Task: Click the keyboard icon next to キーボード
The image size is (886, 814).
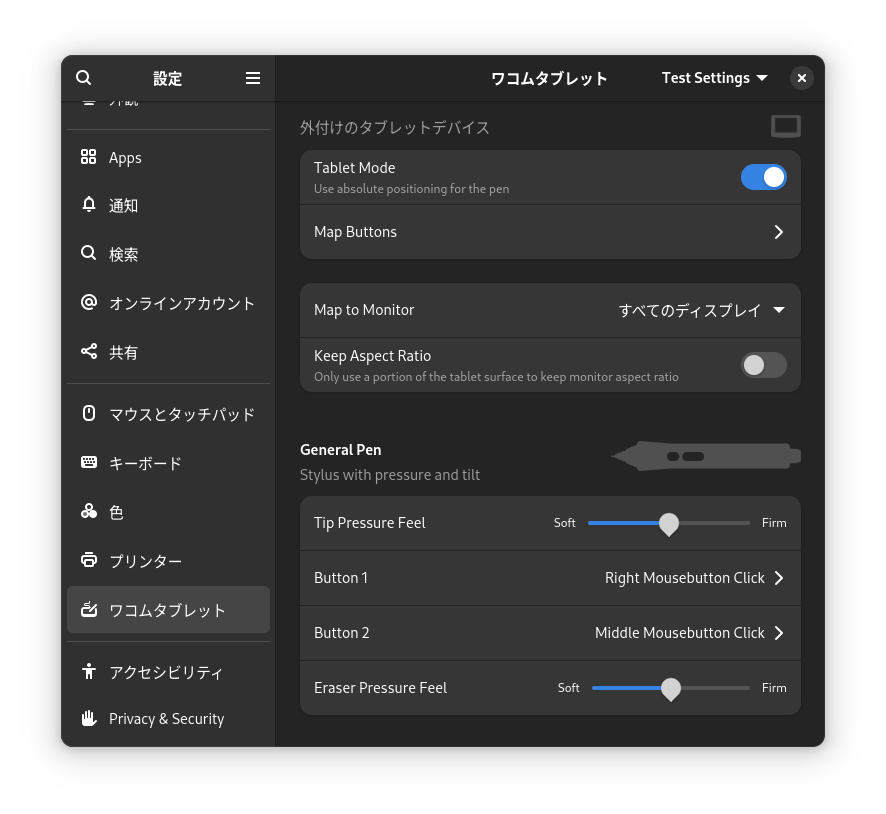Action: click(89, 462)
